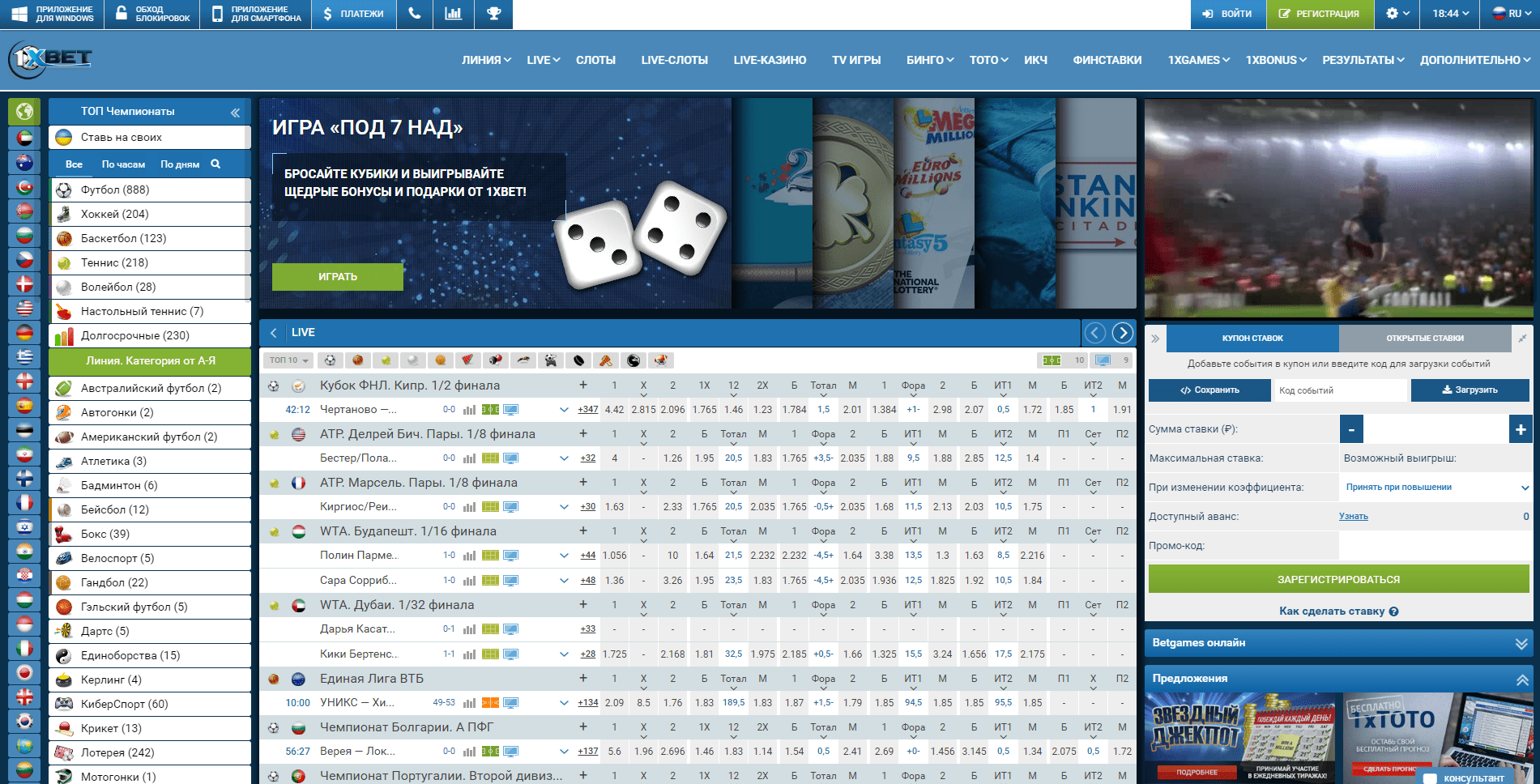Switch to the Купон ставок tab
Screen dimensions: 1540x784
(x=1252, y=339)
